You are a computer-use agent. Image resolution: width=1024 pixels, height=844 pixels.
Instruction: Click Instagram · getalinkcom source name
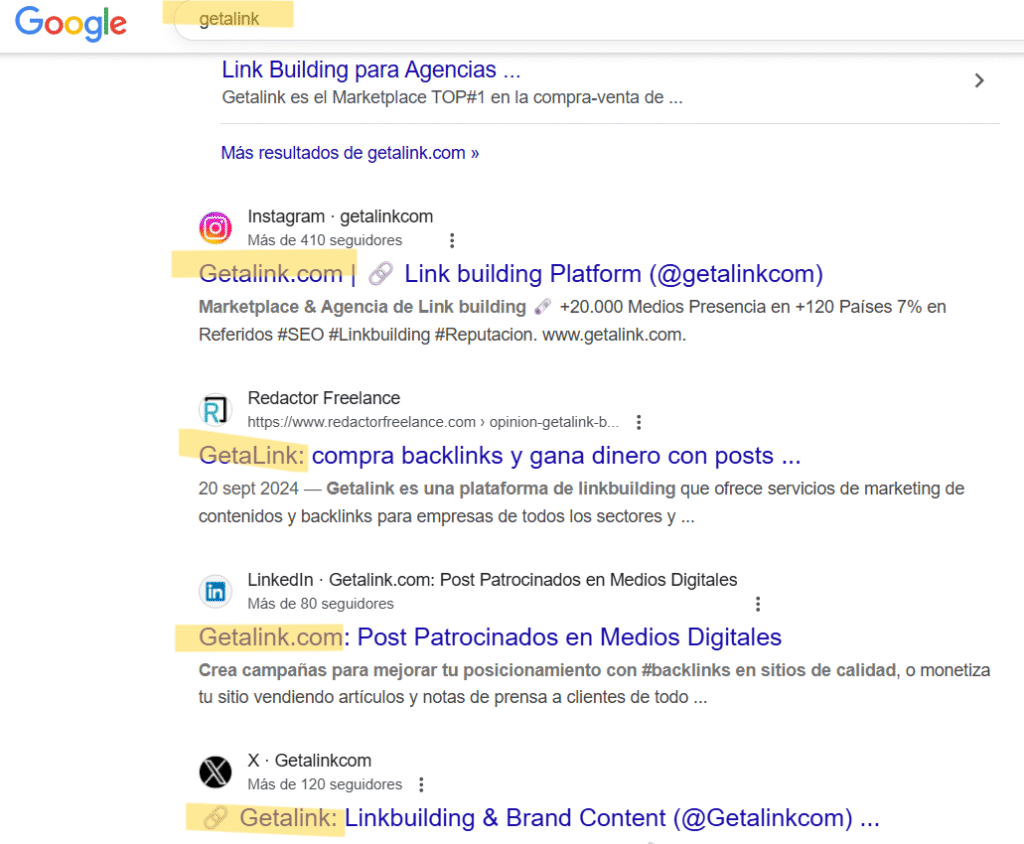[340, 217]
